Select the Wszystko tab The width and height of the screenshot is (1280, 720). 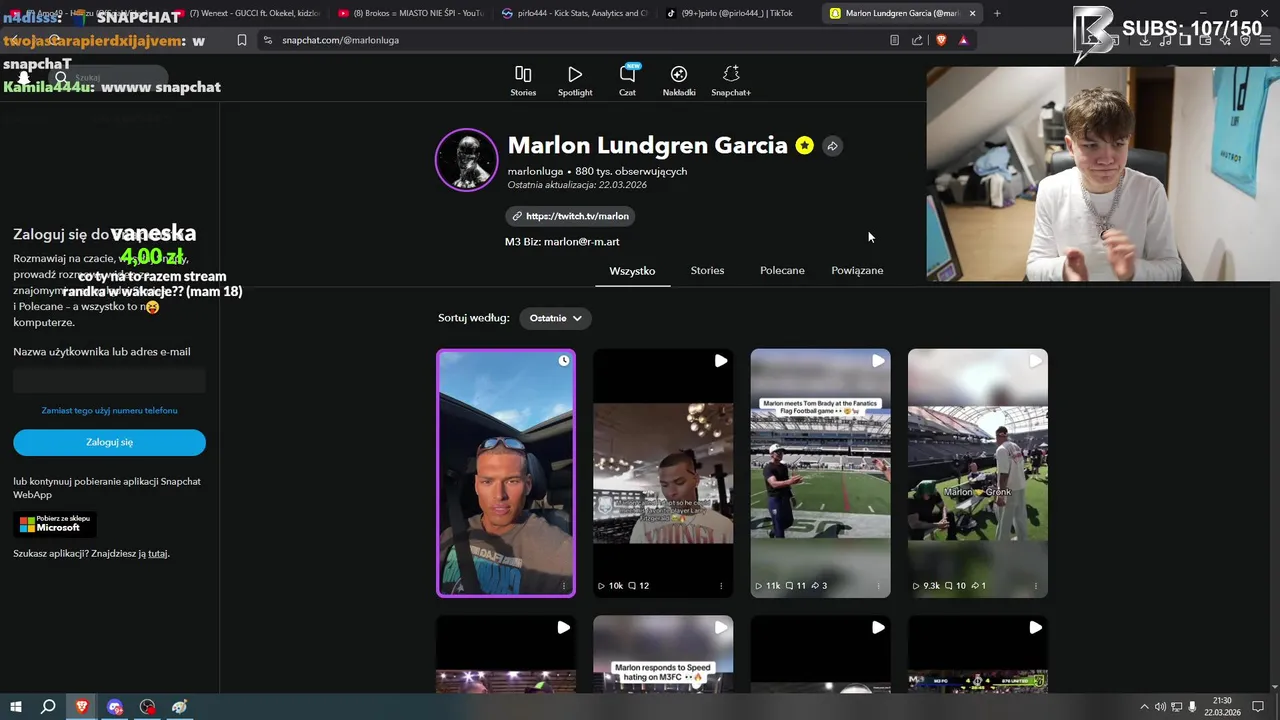632,271
